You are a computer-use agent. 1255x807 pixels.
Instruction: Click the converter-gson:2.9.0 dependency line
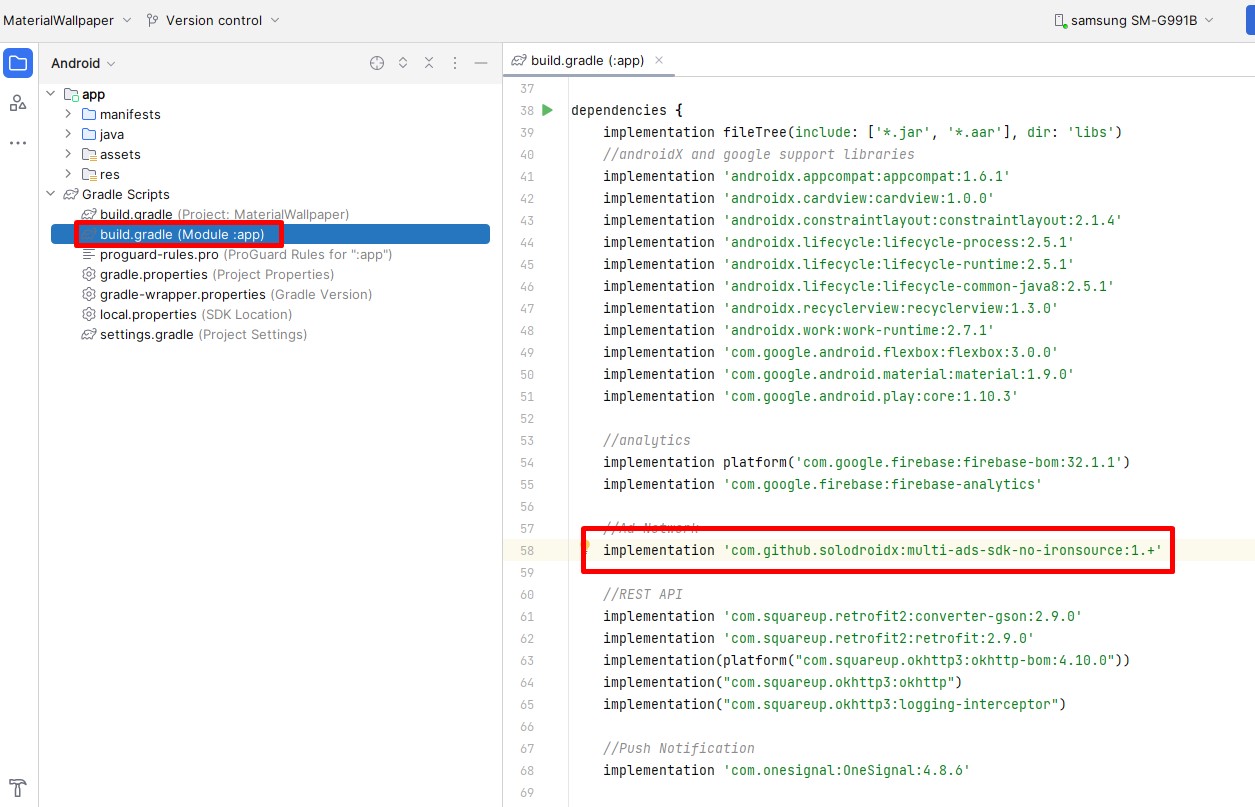[x=842, y=616]
